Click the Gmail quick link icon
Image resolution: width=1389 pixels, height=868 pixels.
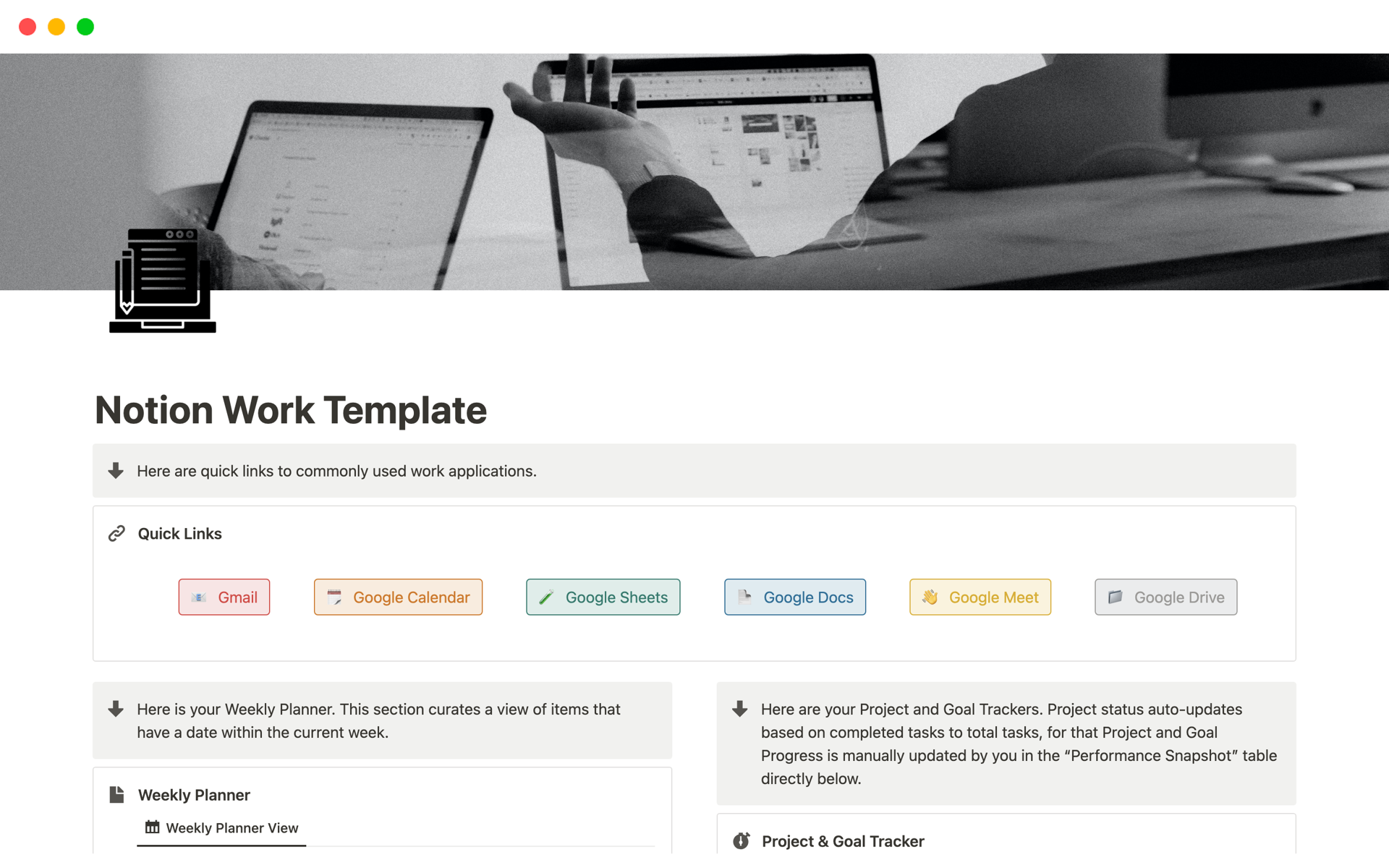(x=199, y=597)
